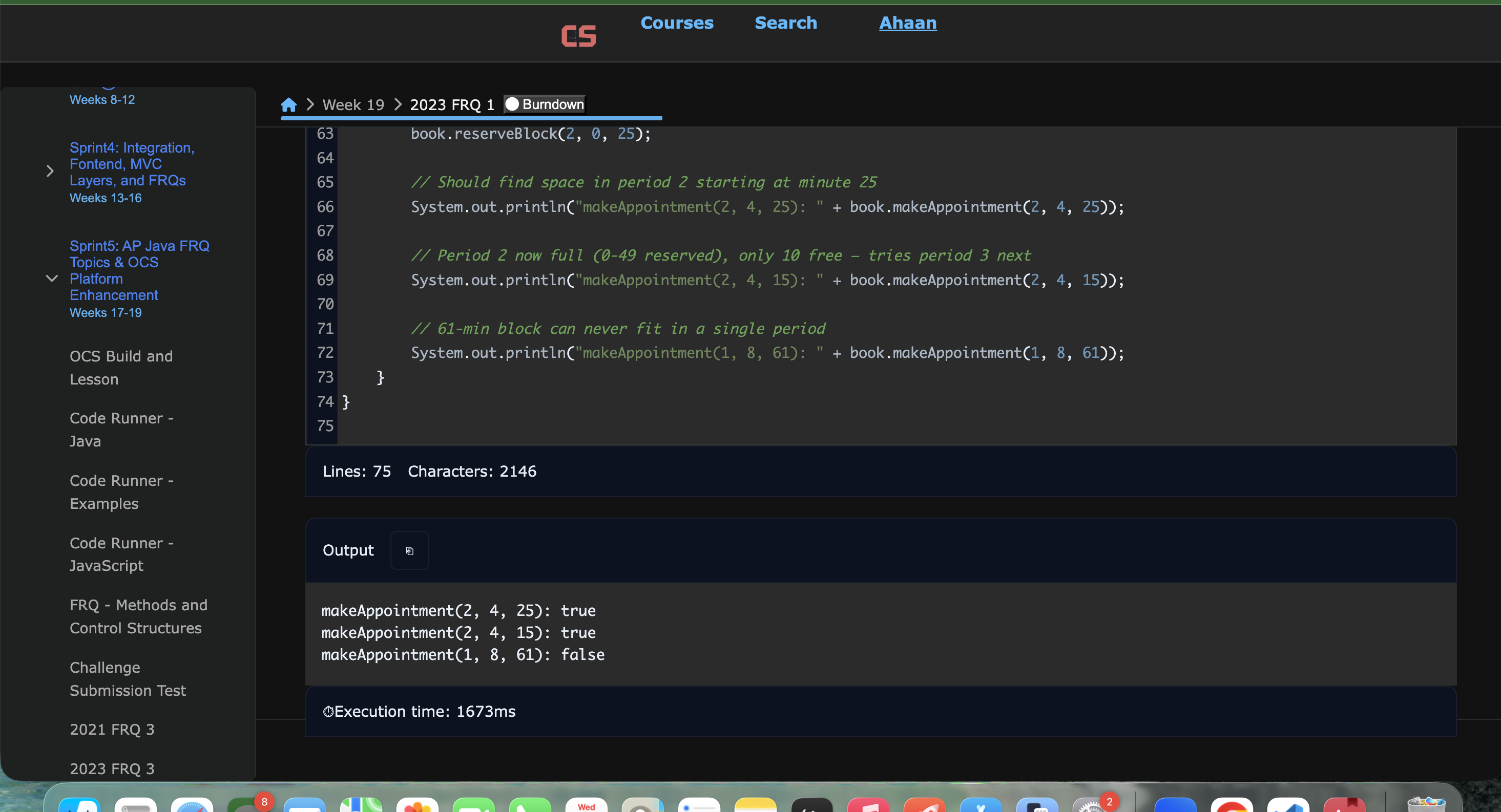Go to Week 19 breadcrumb link
Screen dimensions: 1501x812
click(353, 105)
